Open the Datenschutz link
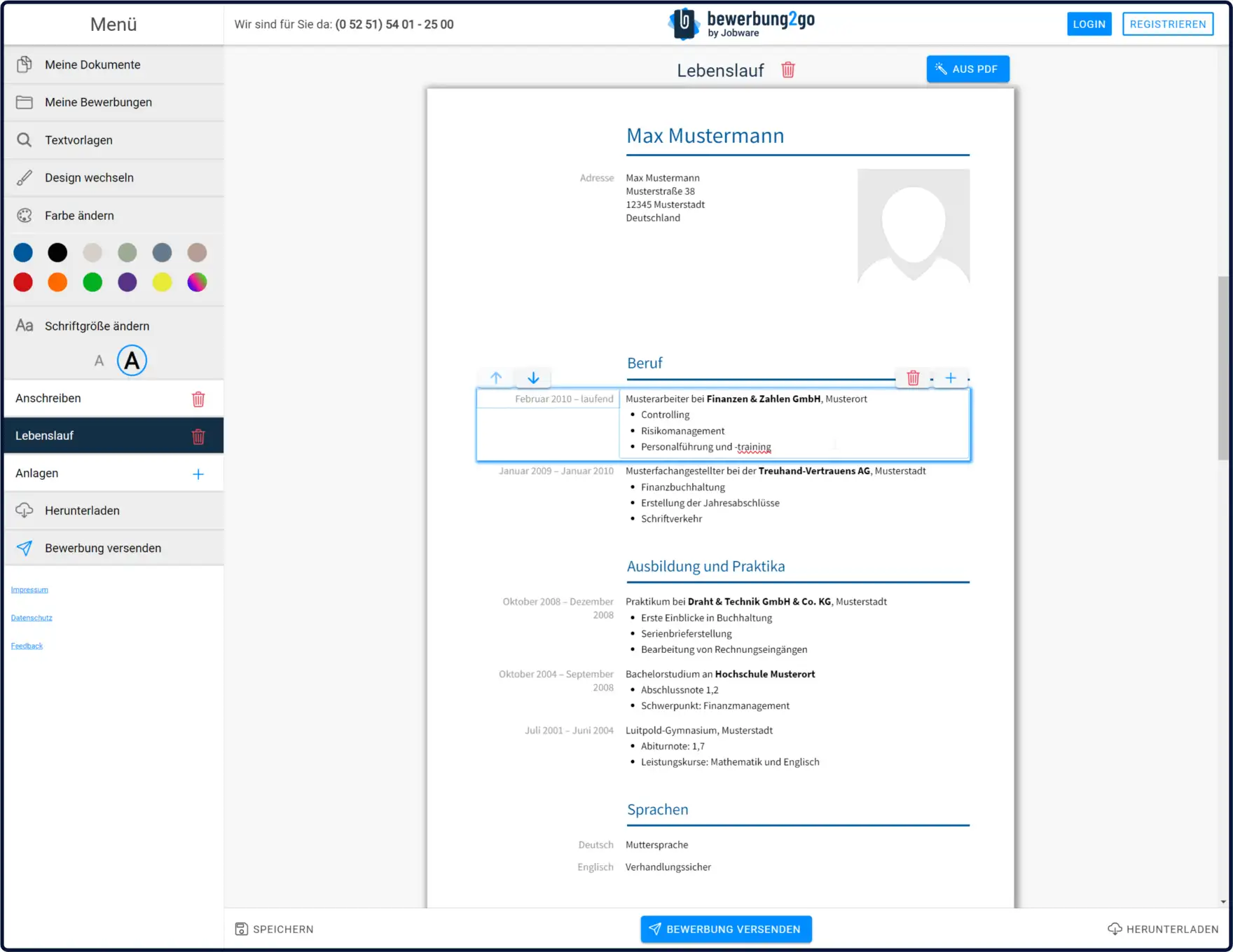 click(x=32, y=618)
